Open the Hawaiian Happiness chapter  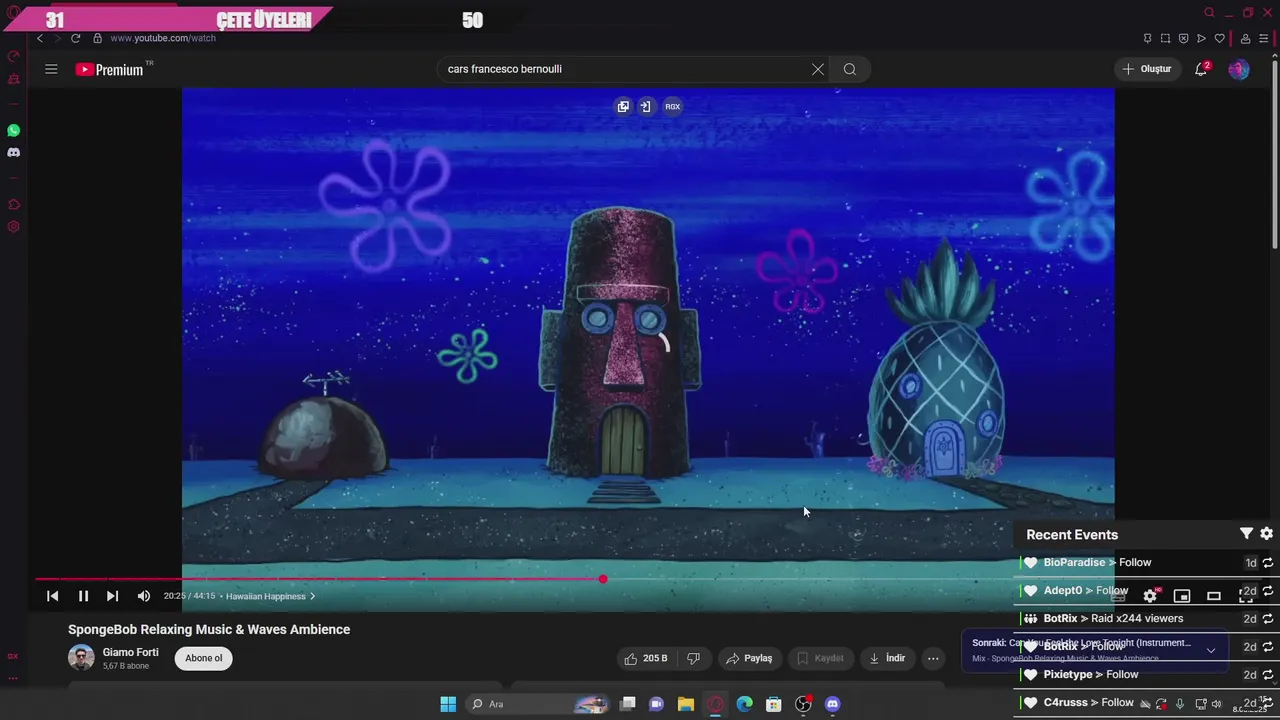tap(270, 596)
